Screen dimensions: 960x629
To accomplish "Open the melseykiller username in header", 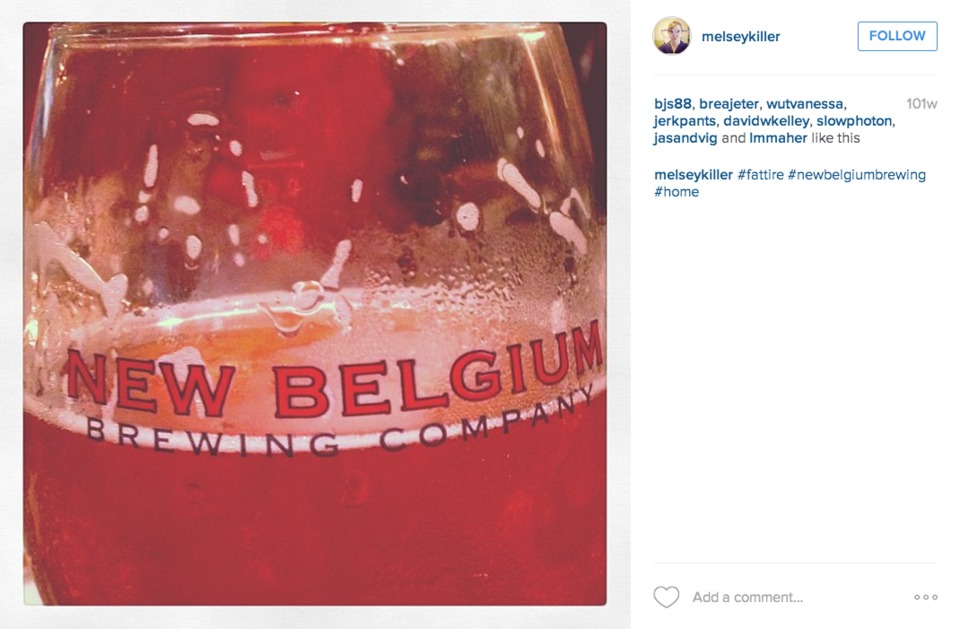I will 741,37.
